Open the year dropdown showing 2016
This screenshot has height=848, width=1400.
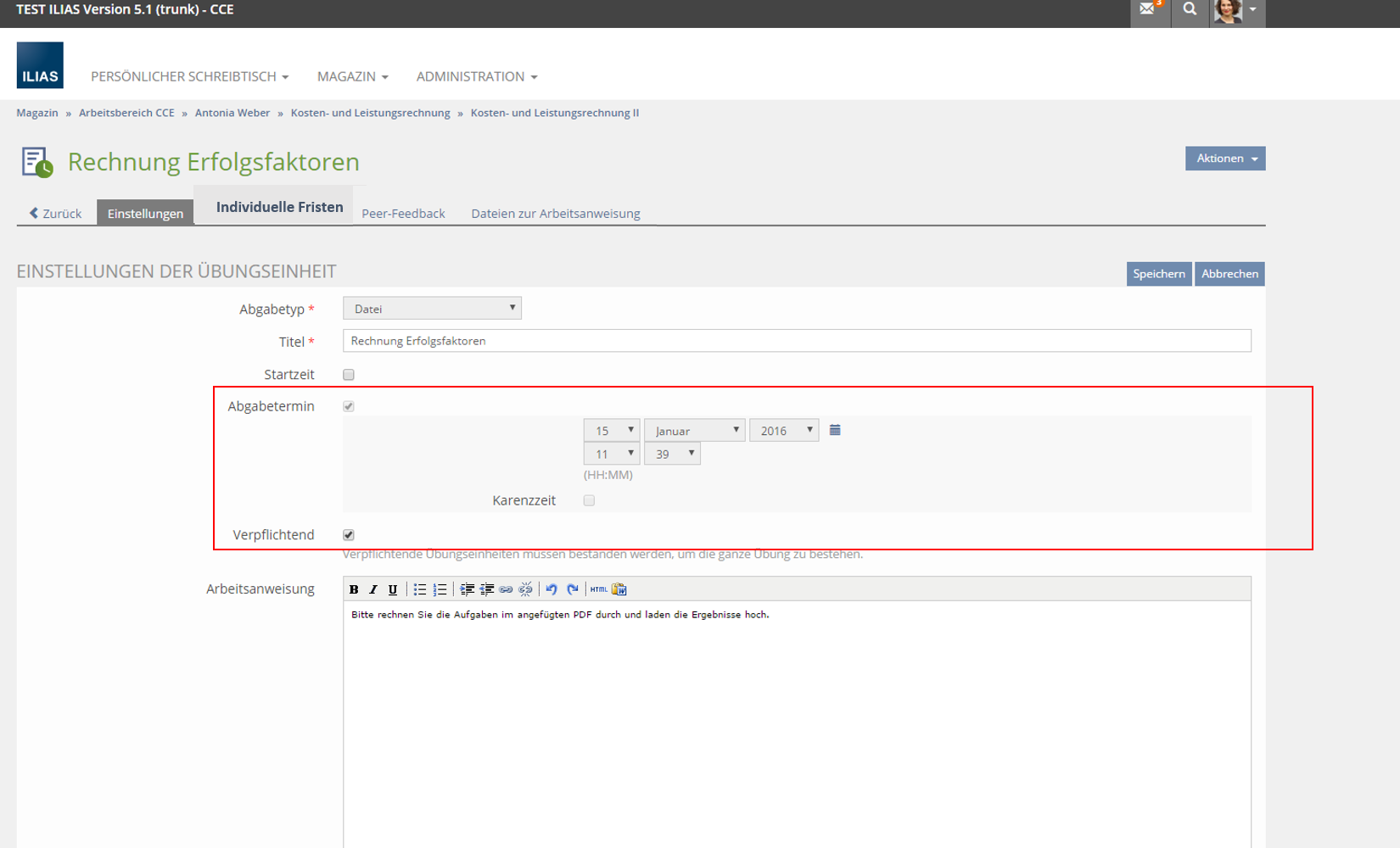point(784,431)
